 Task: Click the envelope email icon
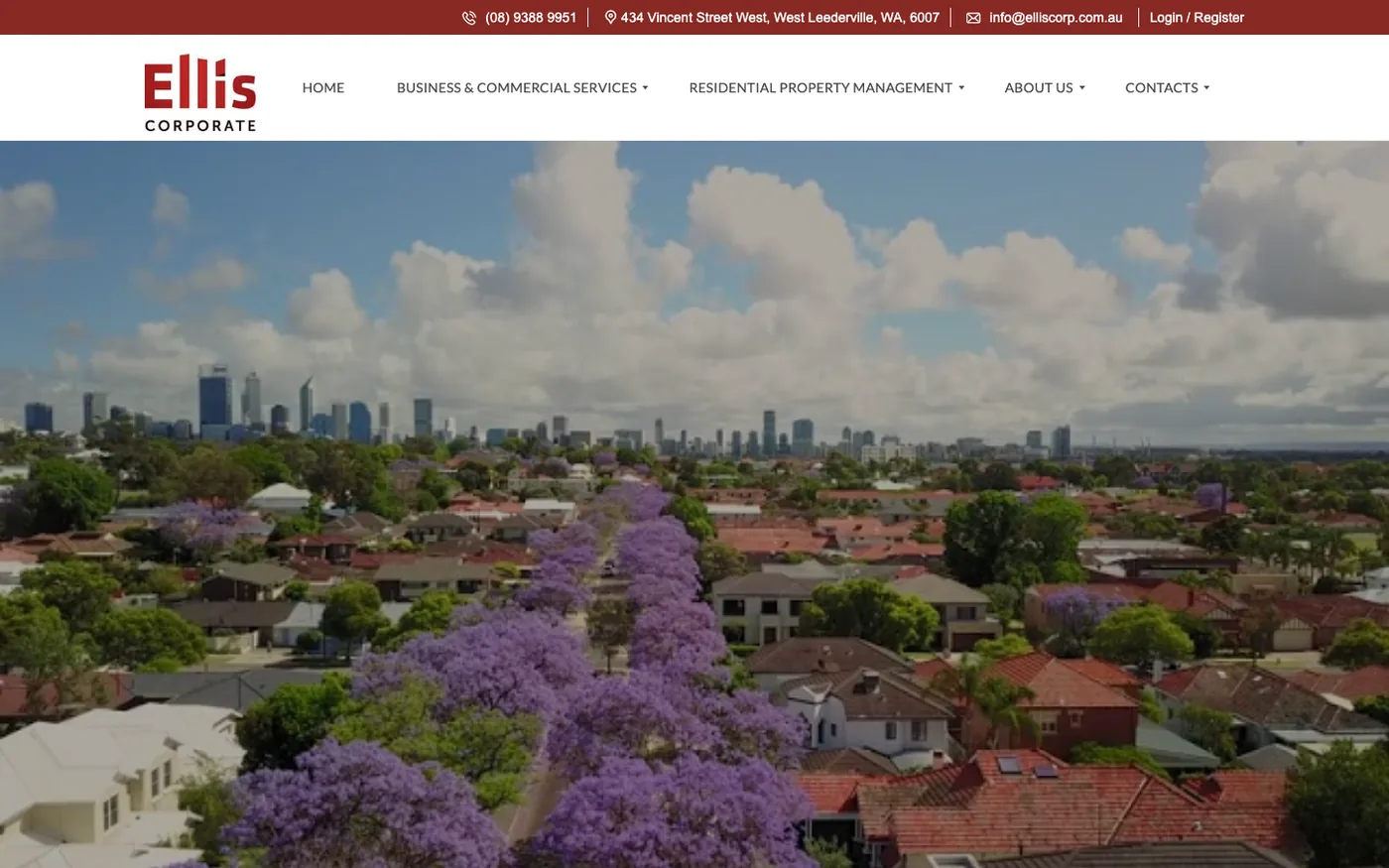coord(973,18)
